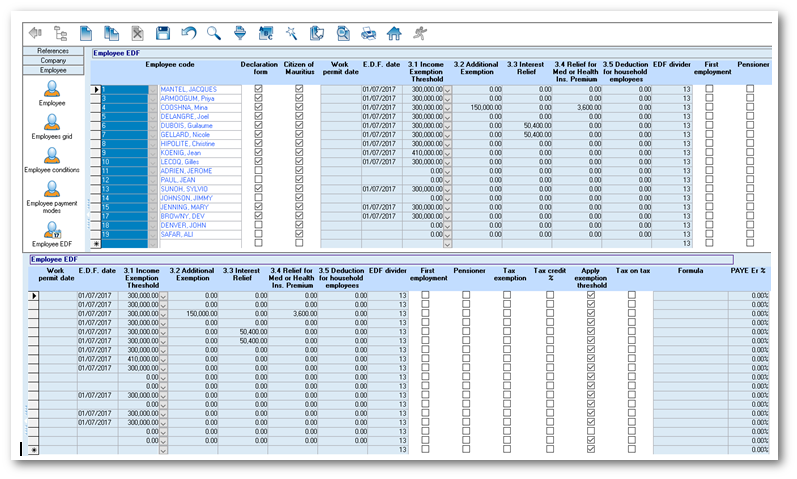Image resolution: width=797 pixels, height=479 pixels.
Task: Open employee code dropdown for row 1
Action: click(x=153, y=89)
